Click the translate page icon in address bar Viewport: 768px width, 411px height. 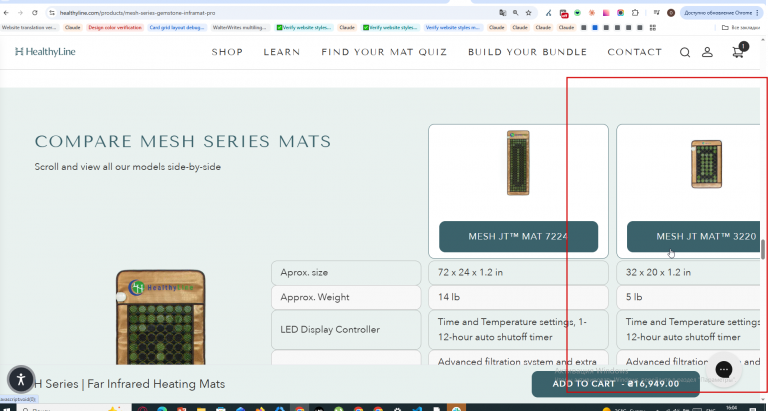pos(503,13)
